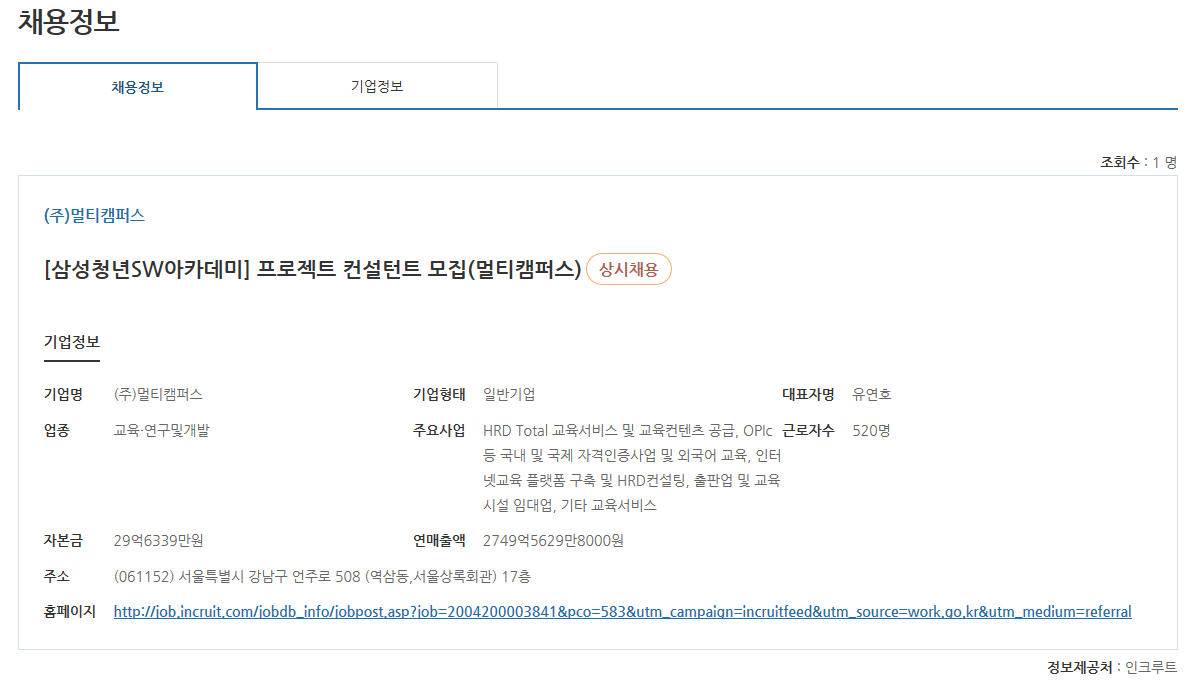
Task: Open the (주)멀티캠퍼스 company link
Action: (x=94, y=215)
